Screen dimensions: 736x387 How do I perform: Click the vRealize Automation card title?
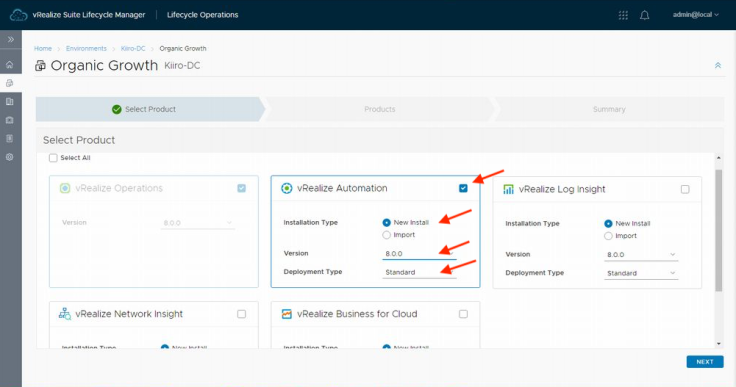342,188
